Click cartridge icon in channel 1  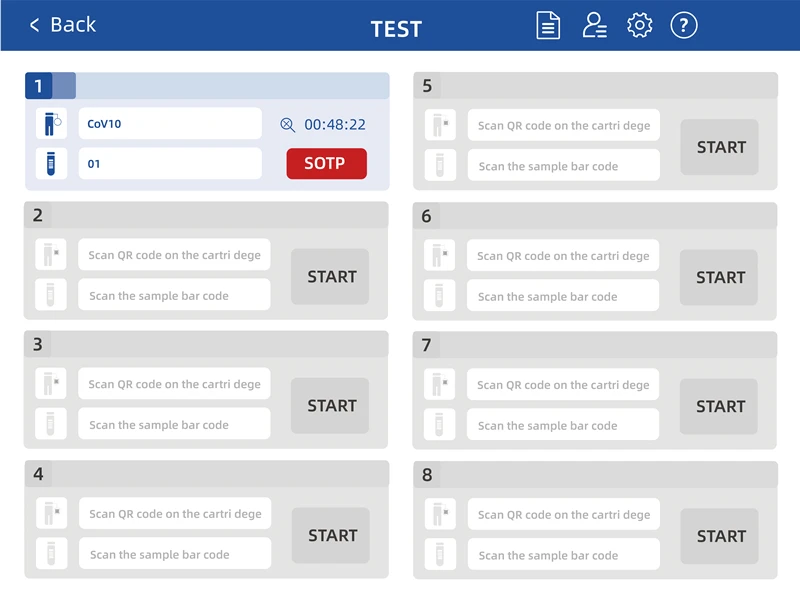(x=51, y=124)
